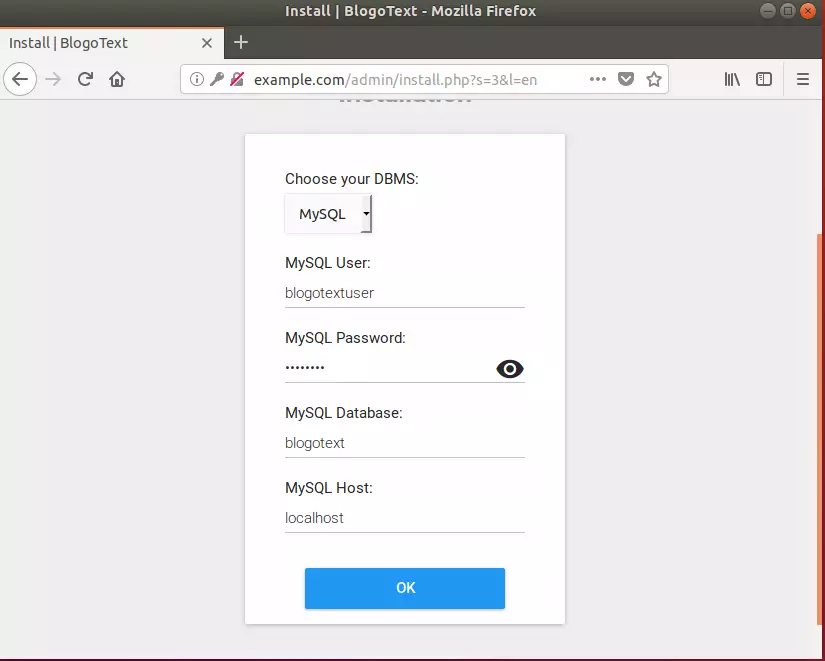Screen dimensions: 825x661
Task: Open the Firefox hamburger menu
Action: [803, 79]
